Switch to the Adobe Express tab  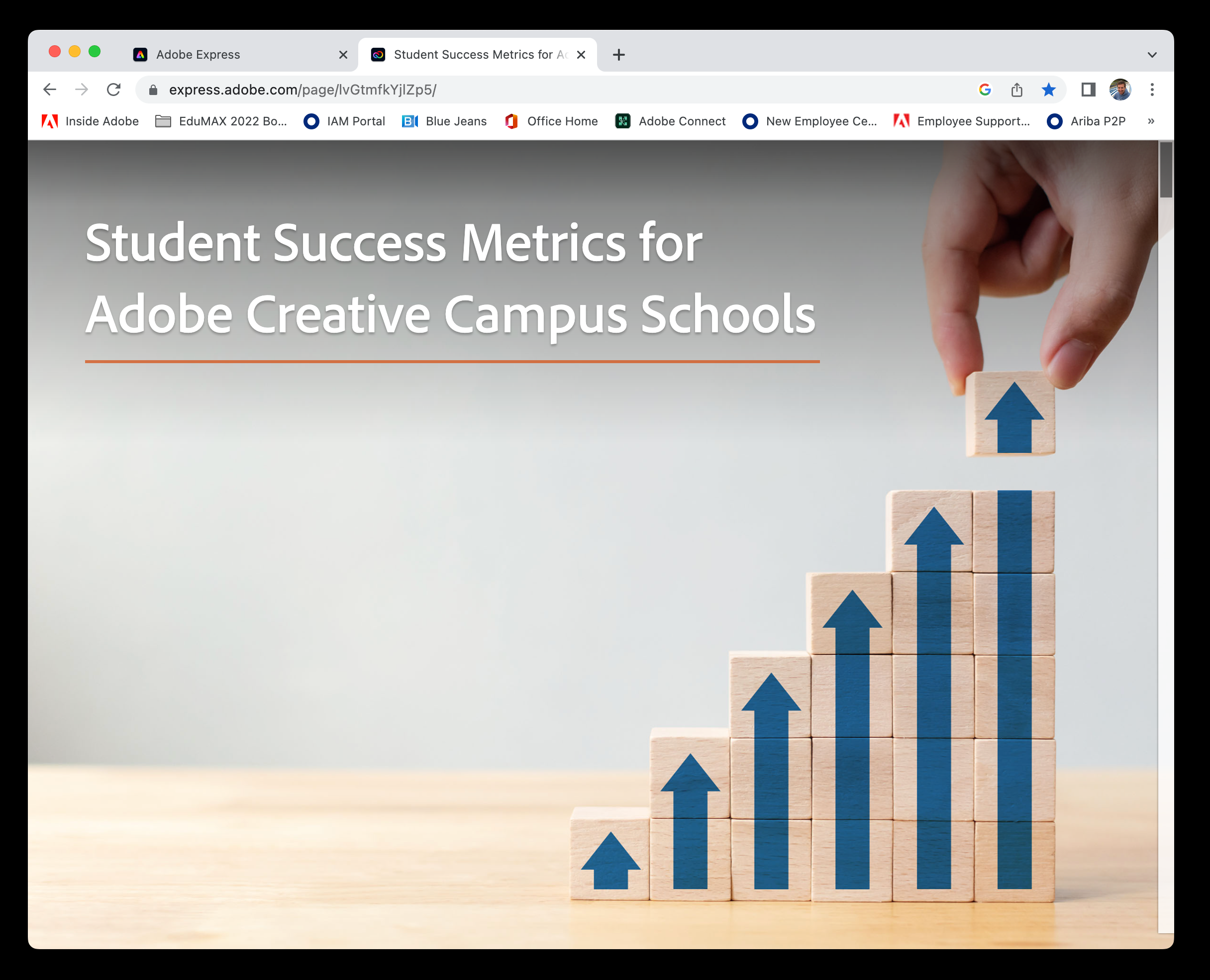(226, 55)
